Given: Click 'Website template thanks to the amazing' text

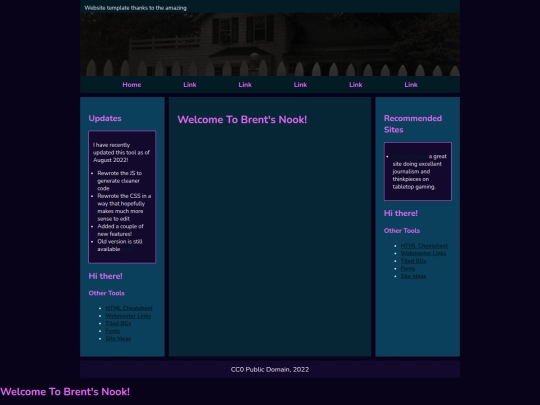Looking at the screenshot, I should tap(135, 8).
